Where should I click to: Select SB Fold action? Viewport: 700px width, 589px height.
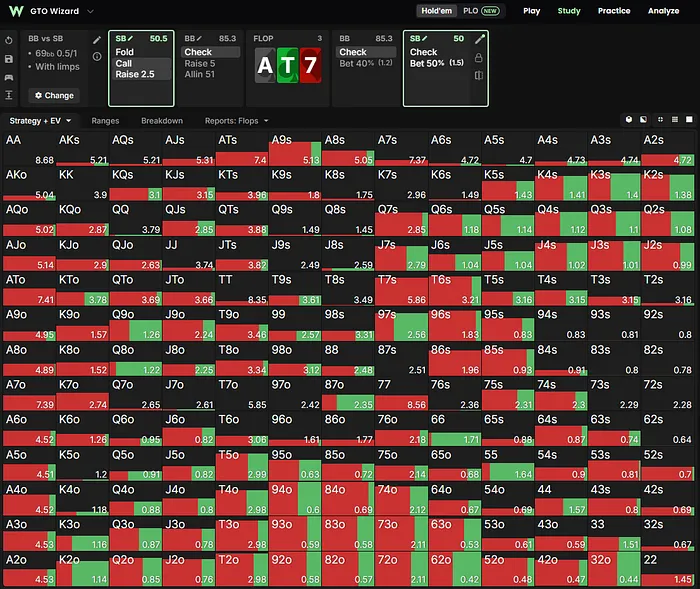[141, 52]
